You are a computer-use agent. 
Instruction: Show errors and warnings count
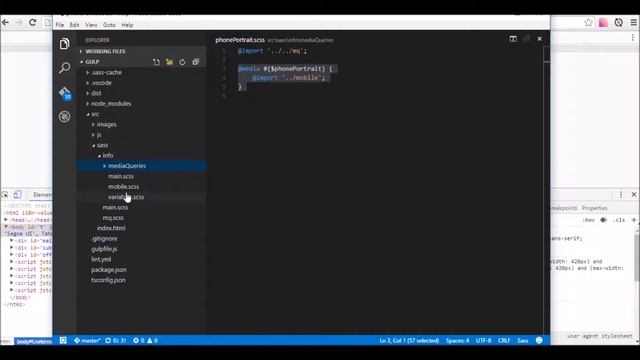145,340
